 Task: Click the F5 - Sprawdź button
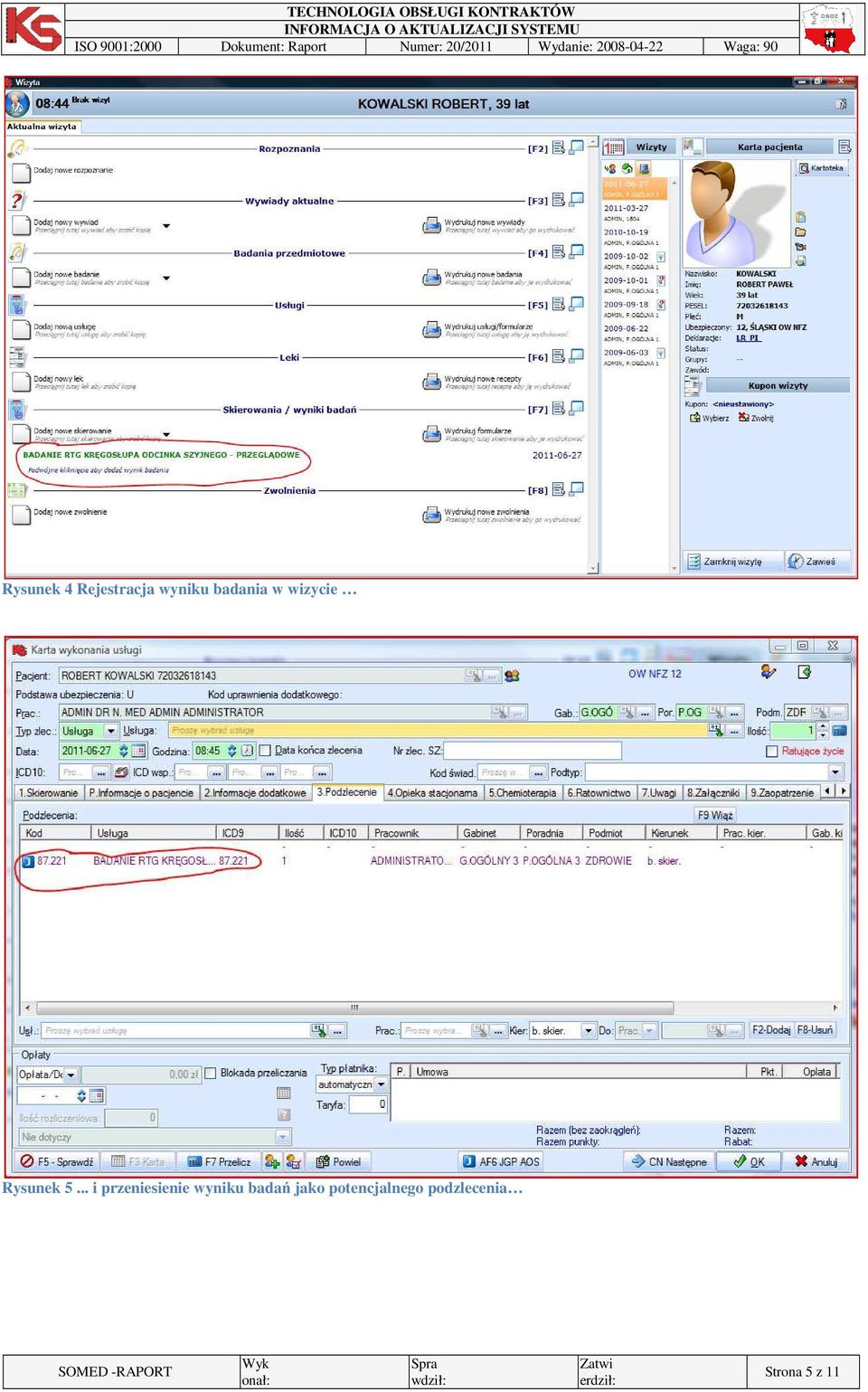[58, 1161]
